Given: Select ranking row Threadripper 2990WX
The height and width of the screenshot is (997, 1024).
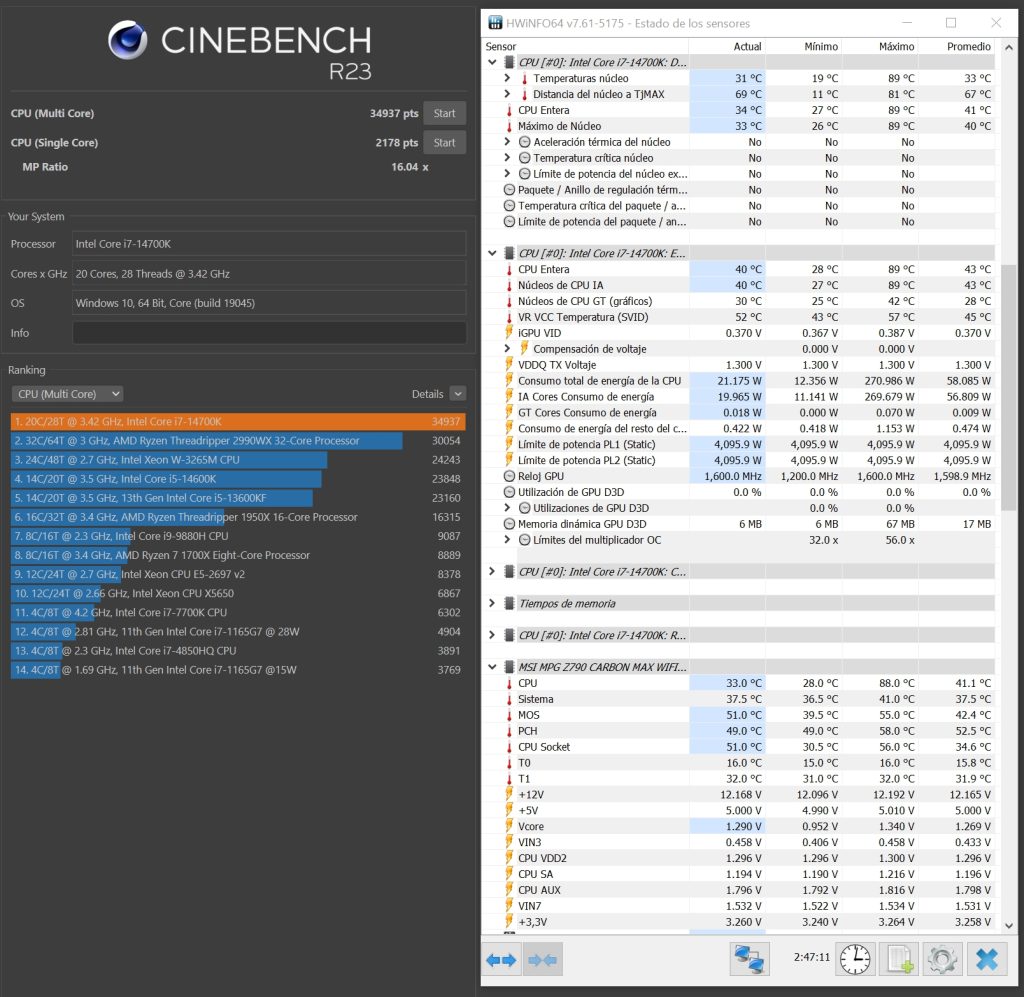Looking at the screenshot, I should [238, 441].
